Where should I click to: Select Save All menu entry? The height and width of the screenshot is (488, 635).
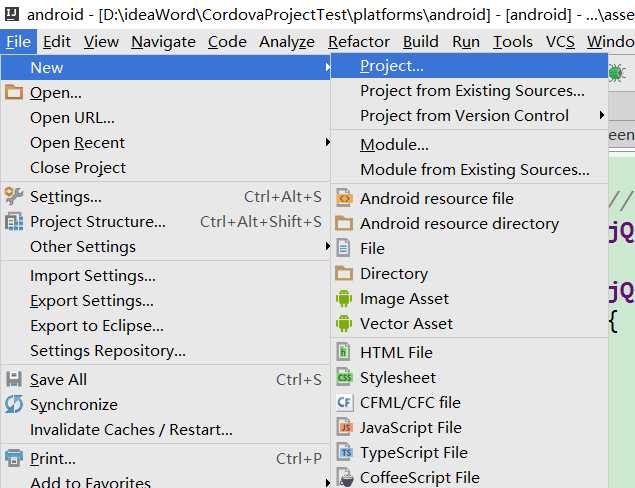tap(165, 379)
